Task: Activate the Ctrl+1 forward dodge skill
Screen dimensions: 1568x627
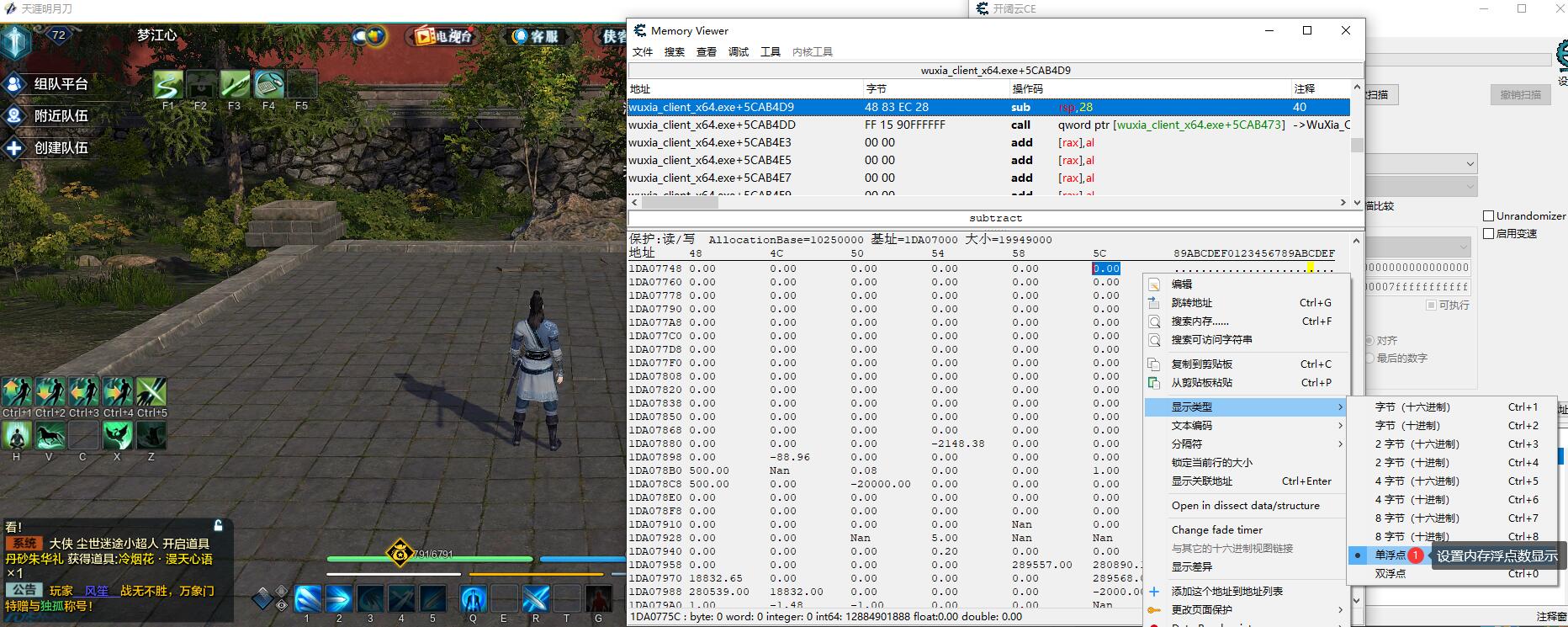Action: [x=16, y=392]
